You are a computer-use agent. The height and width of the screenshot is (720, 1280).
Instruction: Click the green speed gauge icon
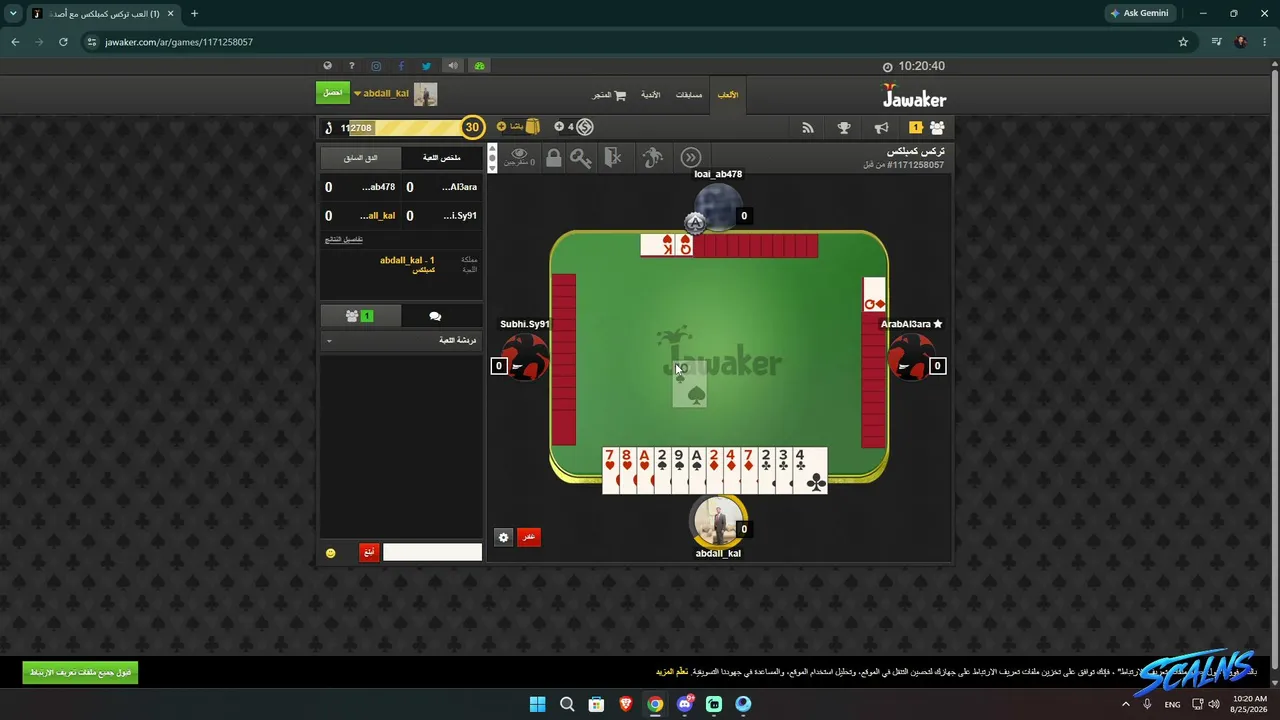[480, 66]
